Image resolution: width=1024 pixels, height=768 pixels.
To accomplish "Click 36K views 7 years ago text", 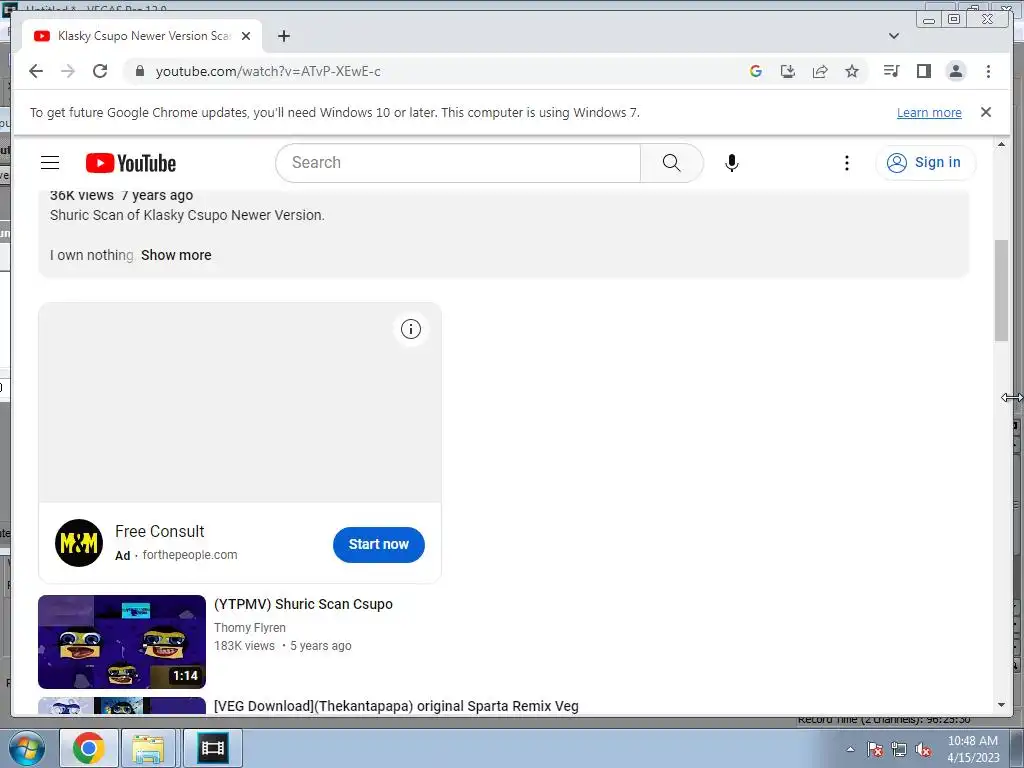I will click(121, 195).
